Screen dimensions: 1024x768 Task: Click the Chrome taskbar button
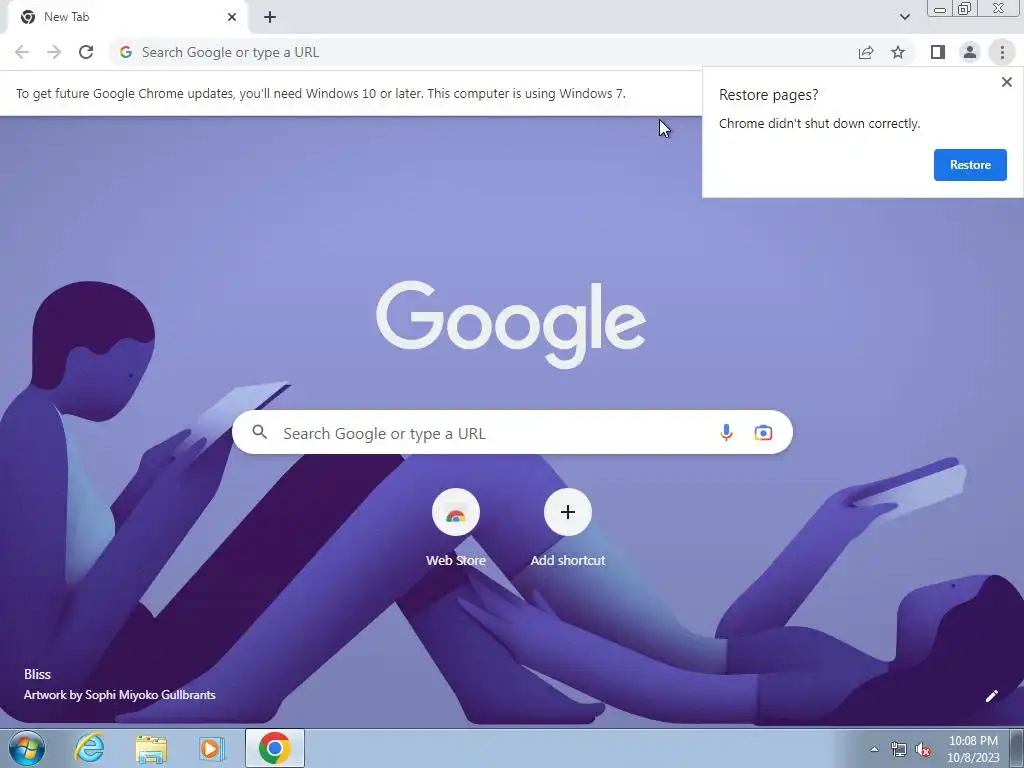[x=275, y=748]
